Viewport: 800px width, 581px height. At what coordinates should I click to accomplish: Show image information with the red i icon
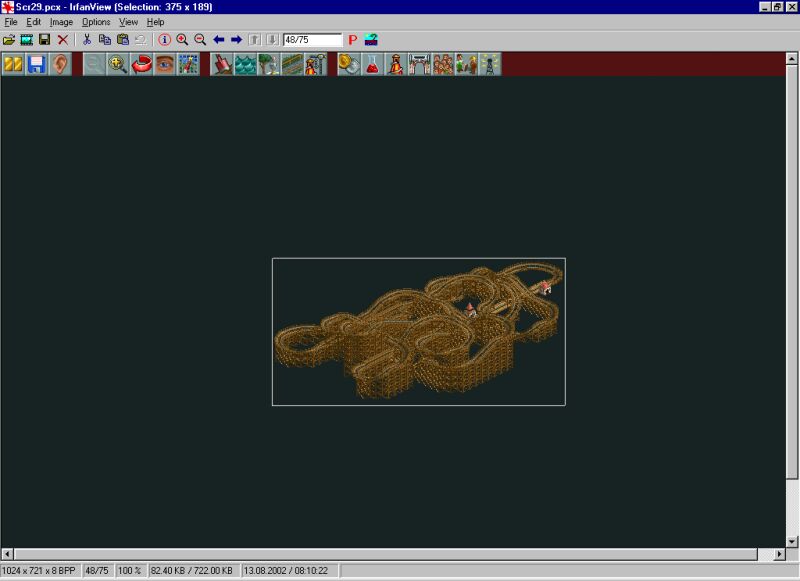point(164,40)
